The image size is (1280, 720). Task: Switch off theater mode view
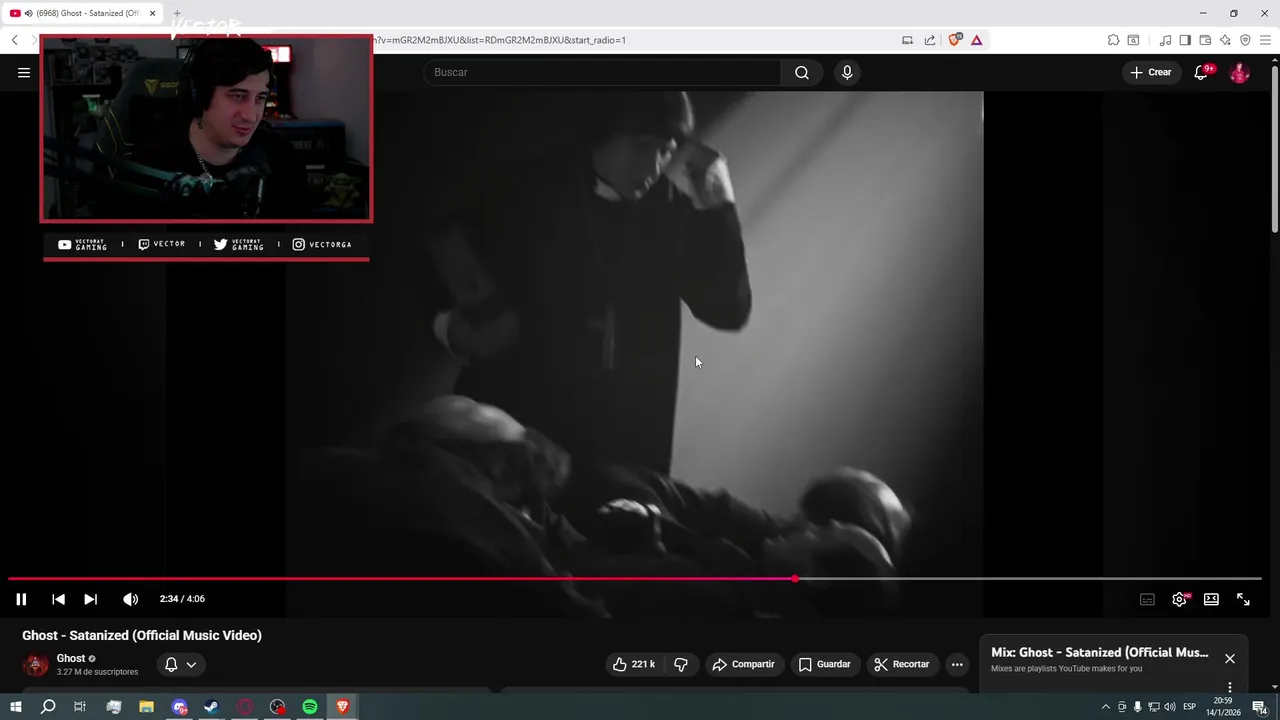(x=1211, y=599)
